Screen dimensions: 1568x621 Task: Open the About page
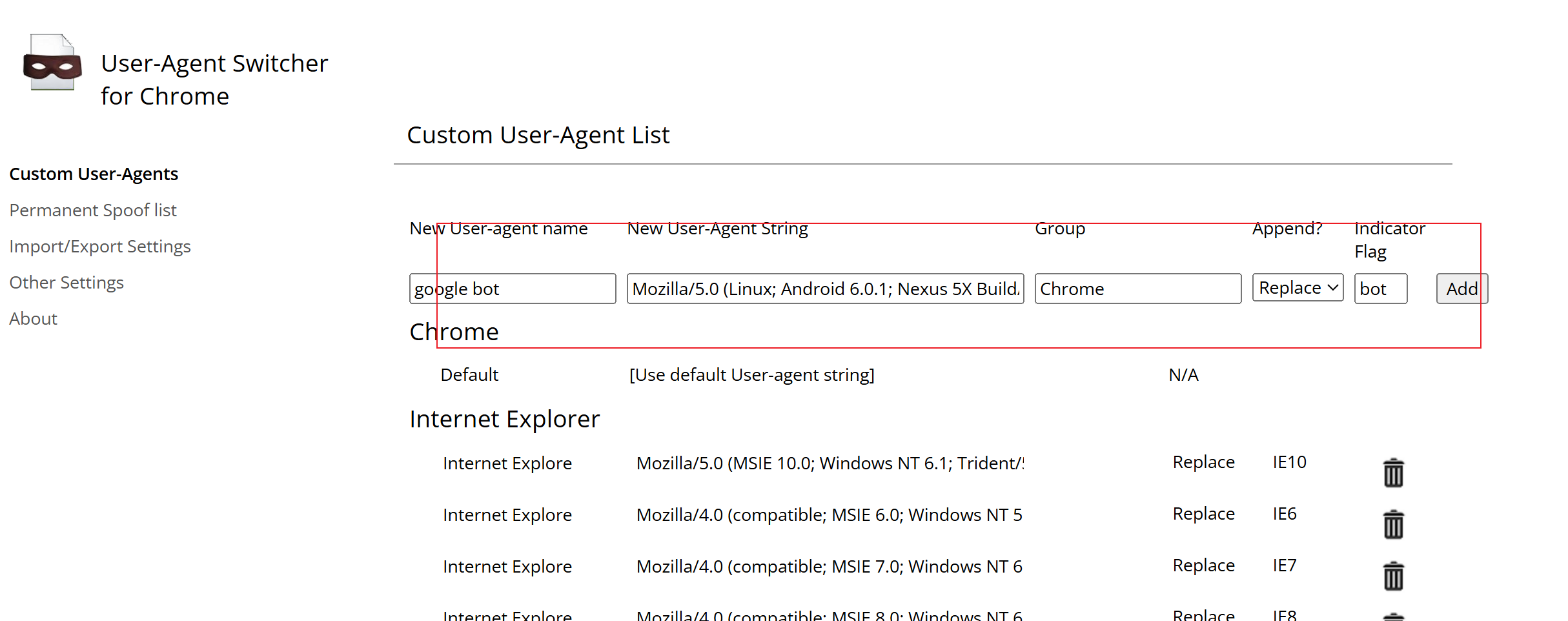tap(34, 319)
